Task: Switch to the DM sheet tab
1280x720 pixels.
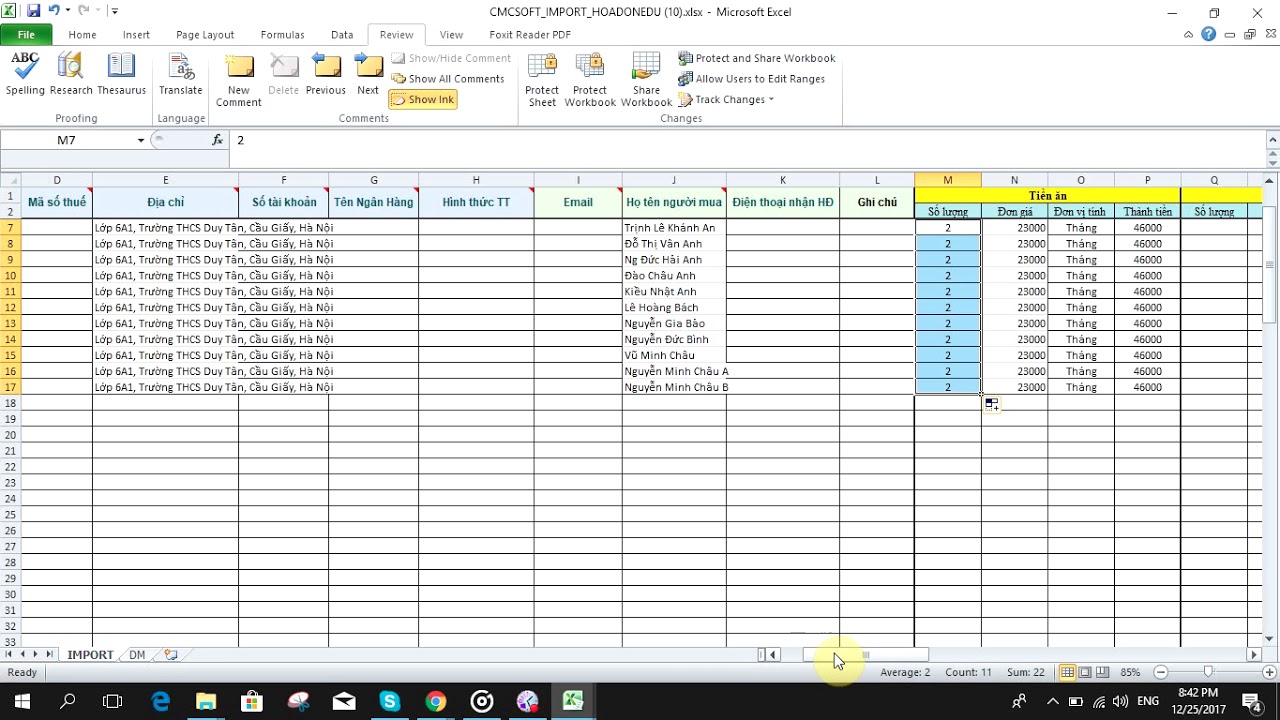Action: tap(137, 655)
